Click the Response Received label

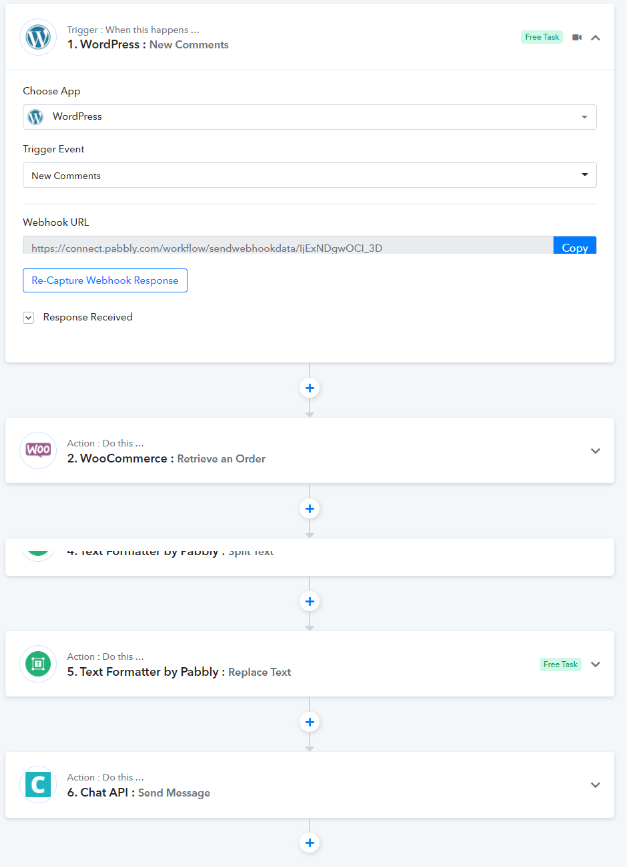[88, 317]
